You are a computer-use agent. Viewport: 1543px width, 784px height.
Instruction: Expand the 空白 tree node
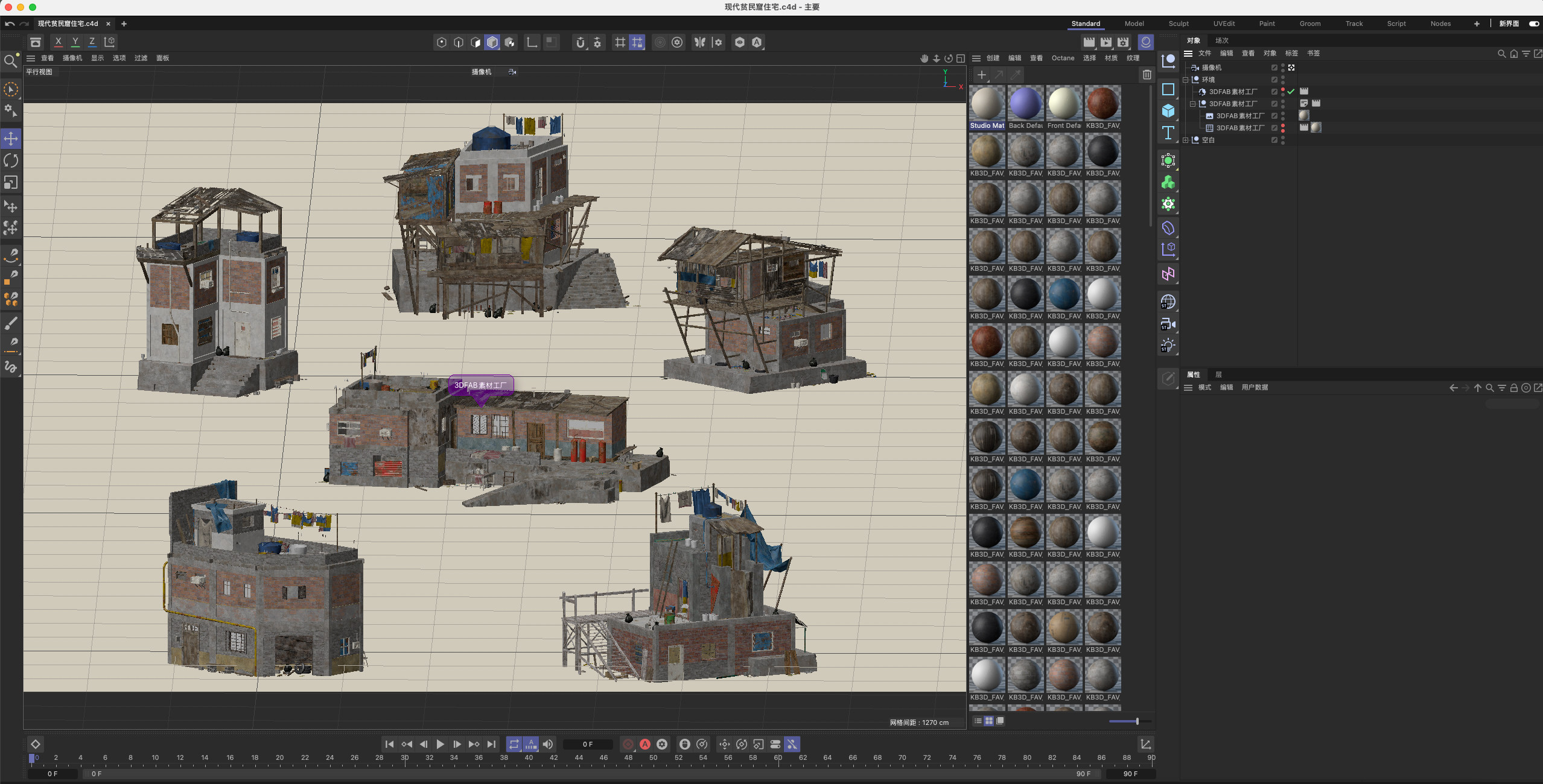point(1185,140)
